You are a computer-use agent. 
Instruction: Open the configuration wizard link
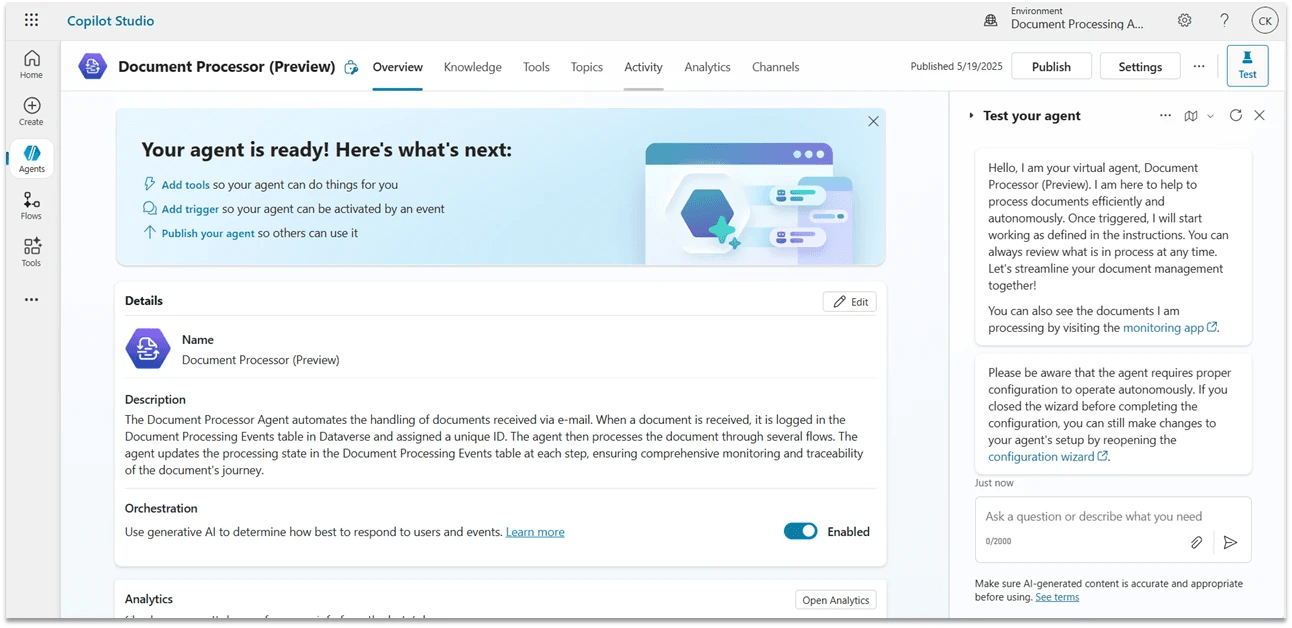click(x=1041, y=457)
